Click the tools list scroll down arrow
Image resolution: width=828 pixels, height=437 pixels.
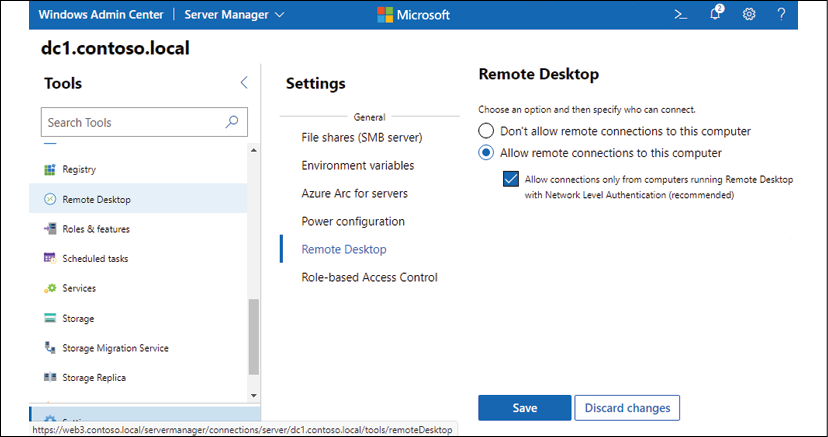[254, 395]
